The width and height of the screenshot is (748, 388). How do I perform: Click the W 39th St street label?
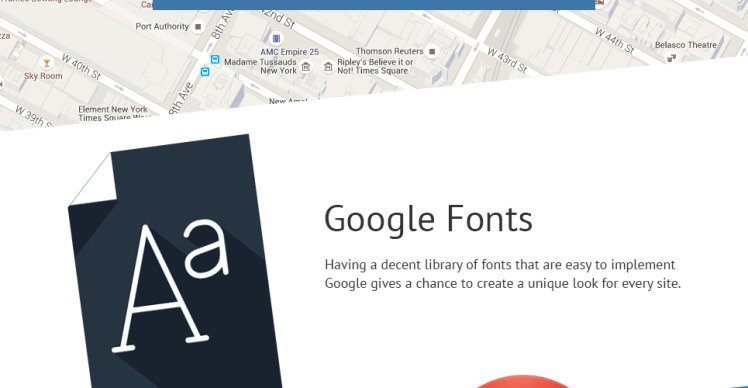tap(33, 117)
